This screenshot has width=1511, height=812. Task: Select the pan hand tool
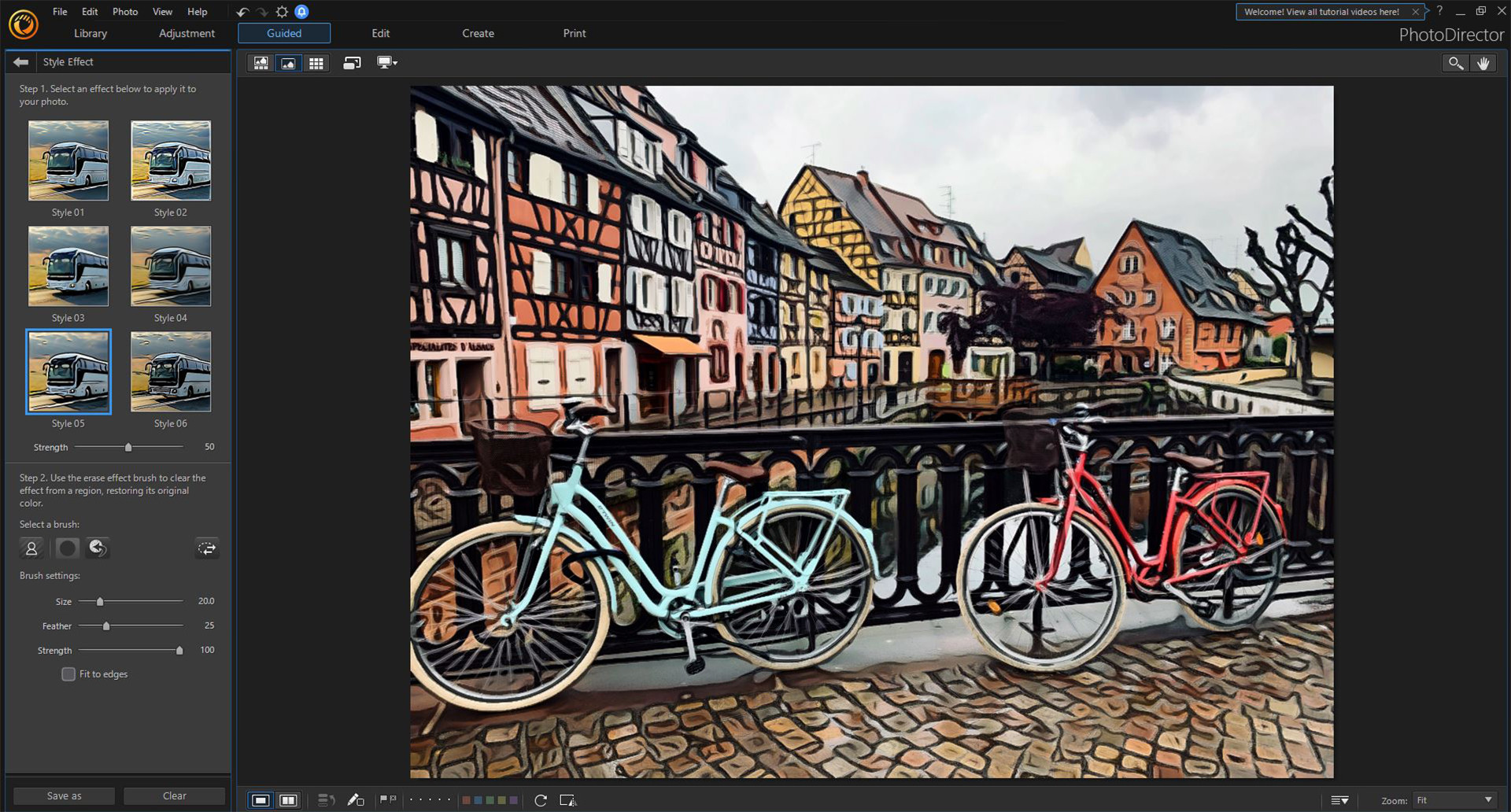1484,62
